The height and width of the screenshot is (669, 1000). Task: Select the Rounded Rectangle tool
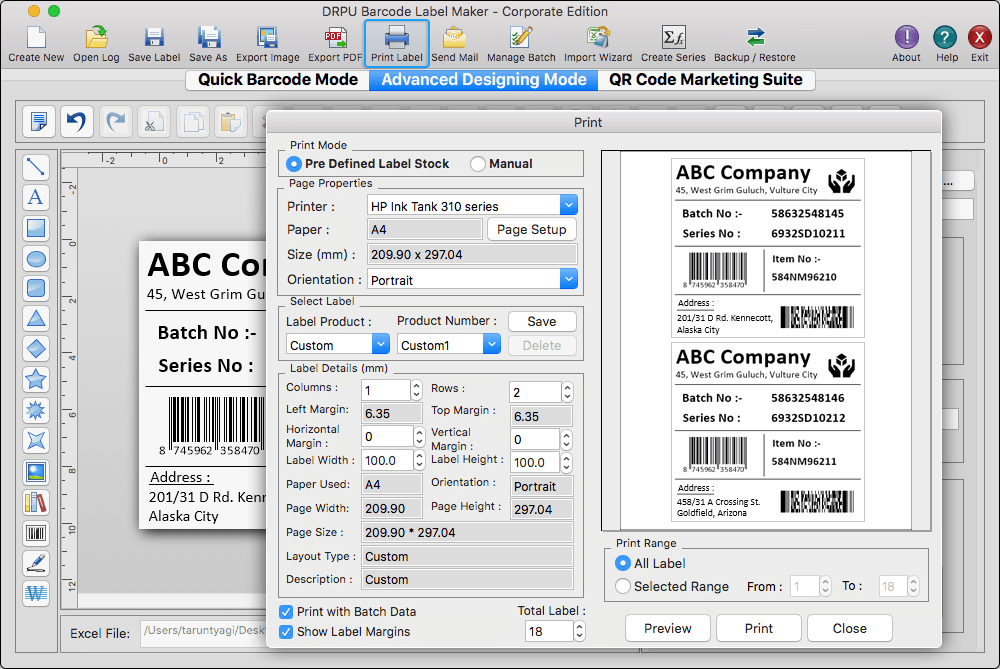(x=36, y=288)
